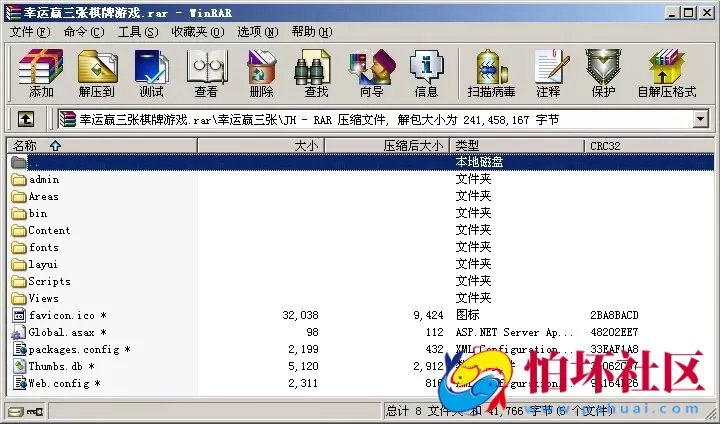Click the layui folder icon

pos(19,264)
